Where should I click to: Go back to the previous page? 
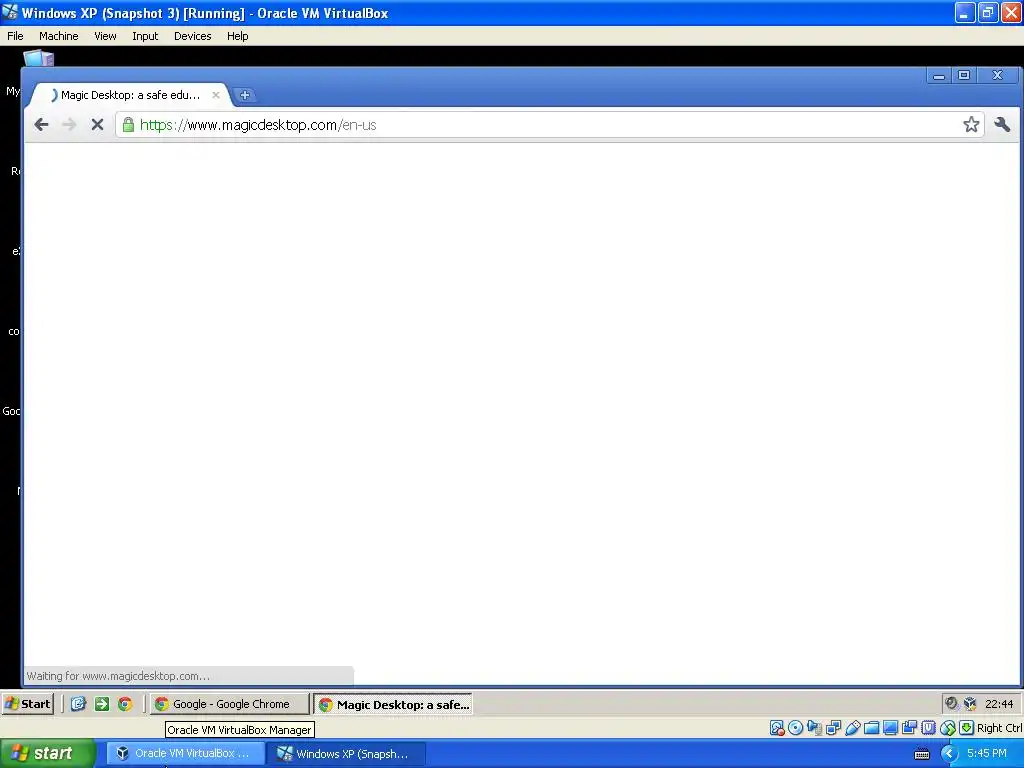41,125
